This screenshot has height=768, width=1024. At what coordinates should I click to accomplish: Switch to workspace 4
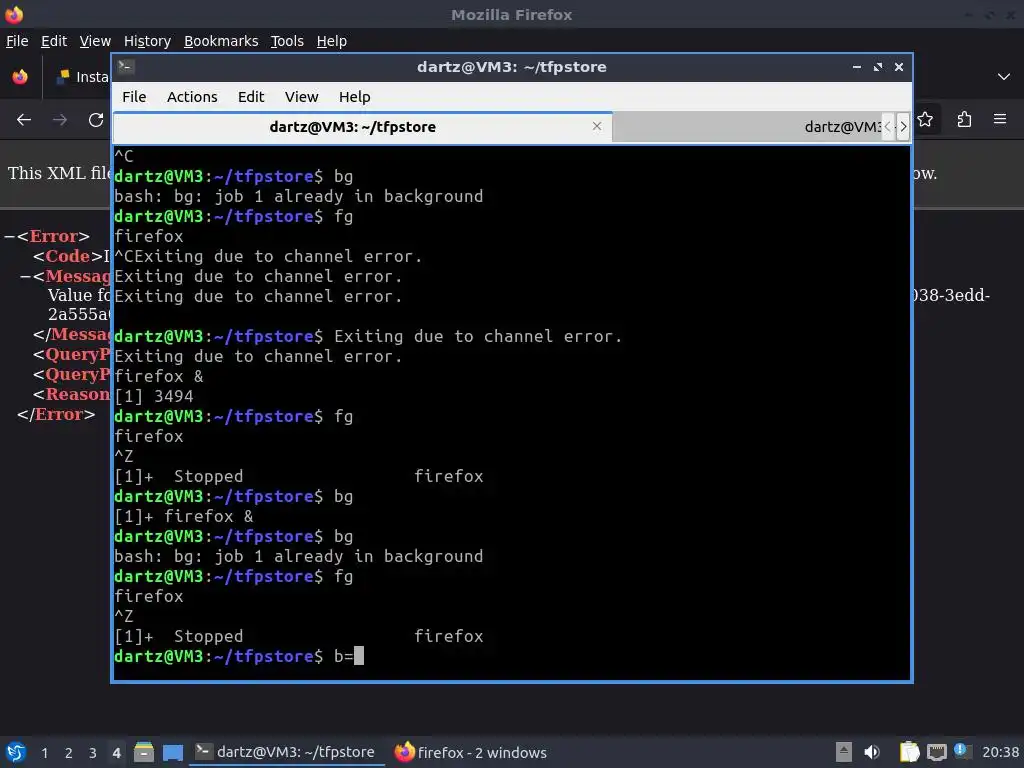(116, 753)
